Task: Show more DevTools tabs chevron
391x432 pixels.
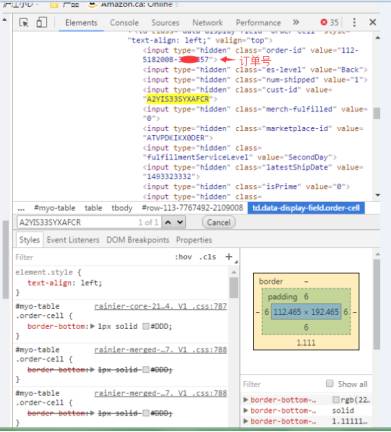Action: [296, 22]
